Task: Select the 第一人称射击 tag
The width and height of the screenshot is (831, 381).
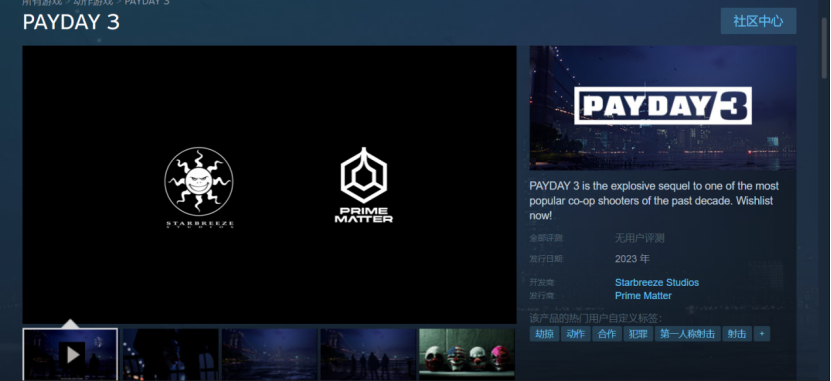Action: [x=687, y=334]
